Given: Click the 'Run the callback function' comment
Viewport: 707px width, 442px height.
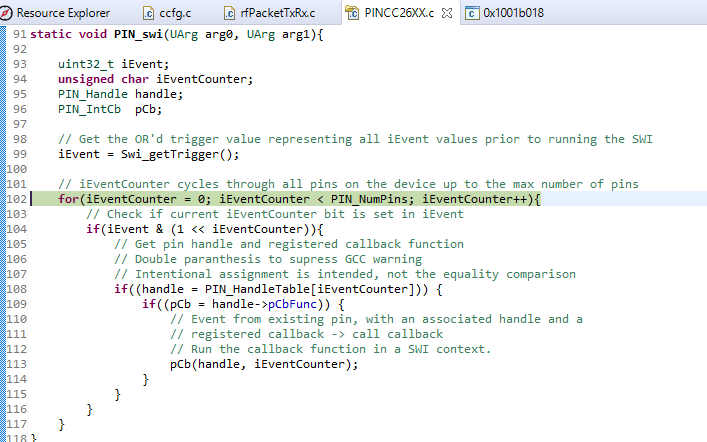Looking at the screenshot, I should point(331,349).
